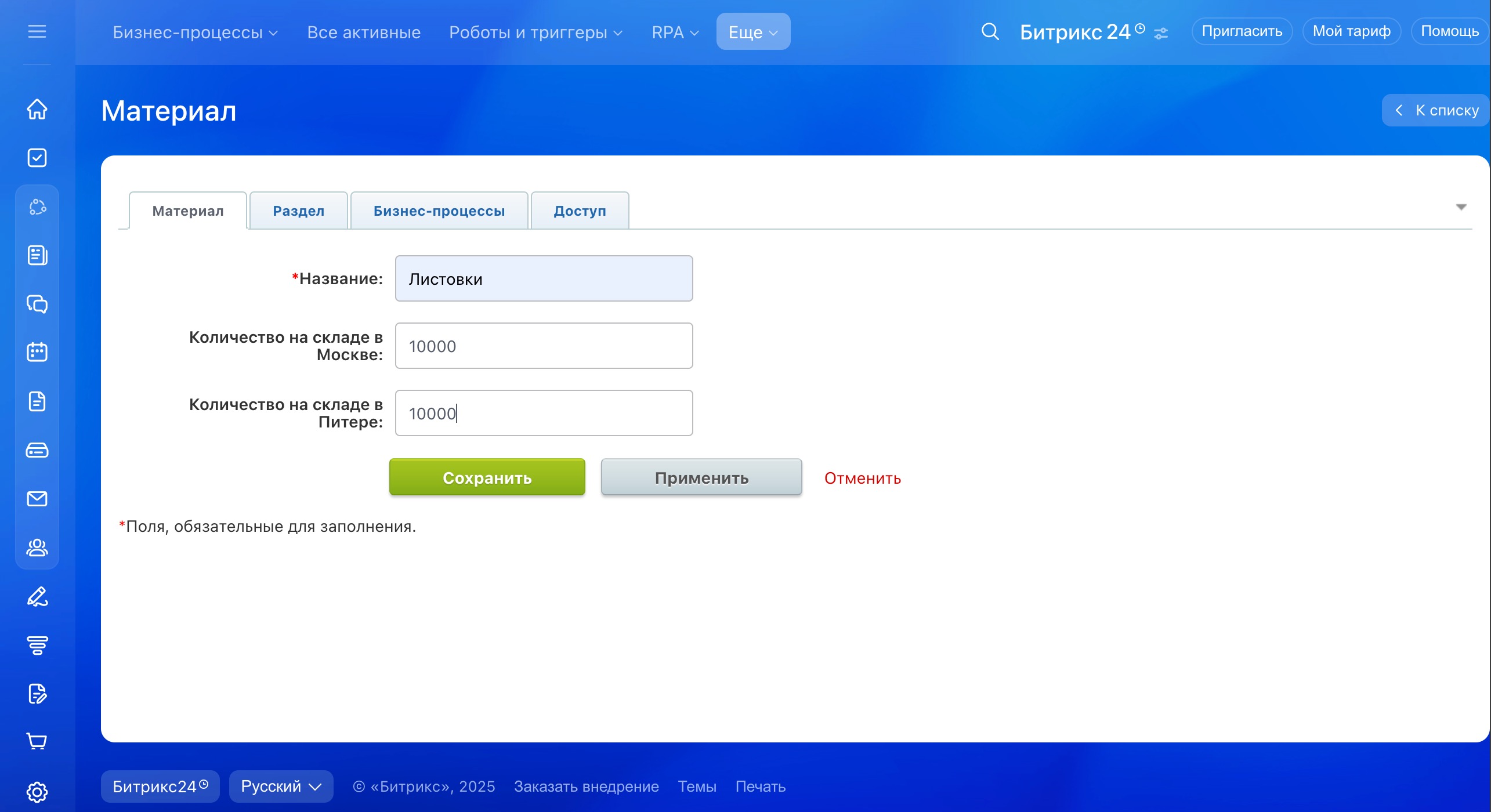Open the Заказать внедрение footer link
The image size is (1491, 812).
click(x=587, y=786)
